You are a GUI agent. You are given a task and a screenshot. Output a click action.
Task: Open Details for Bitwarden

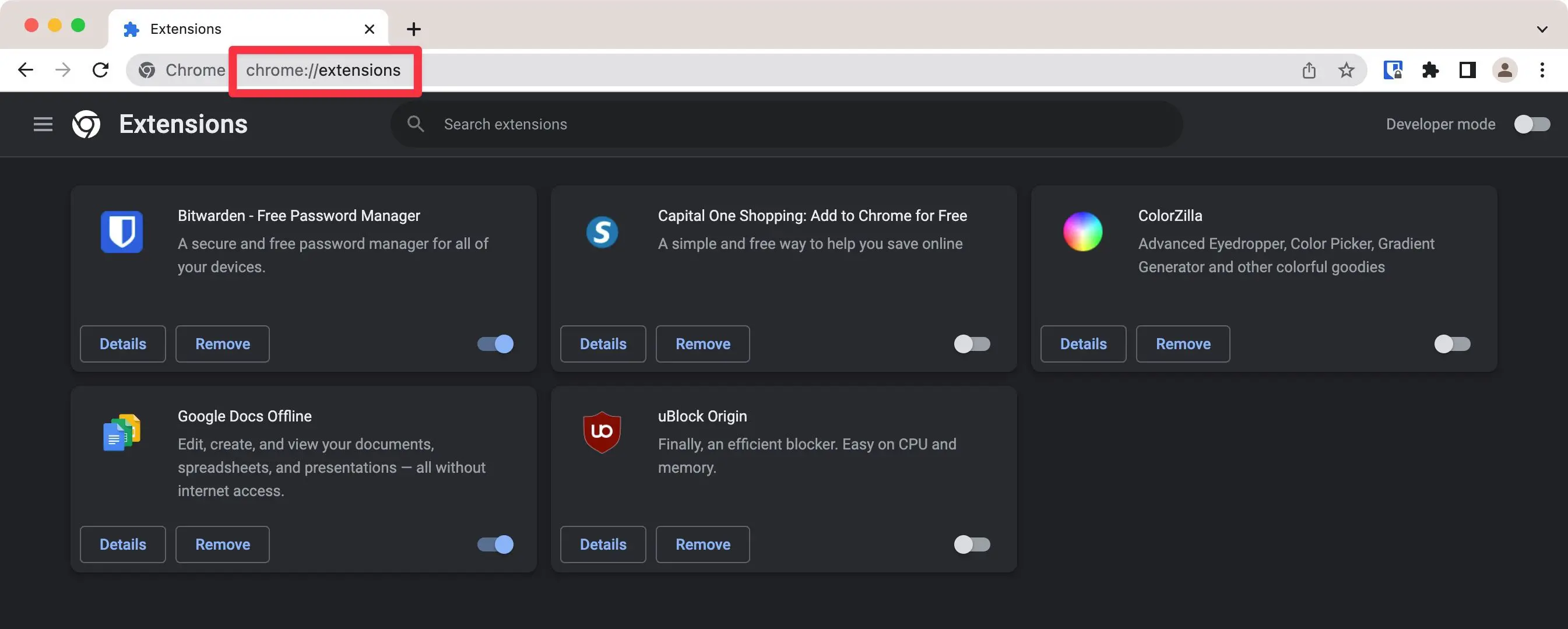click(x=123, y=344)
